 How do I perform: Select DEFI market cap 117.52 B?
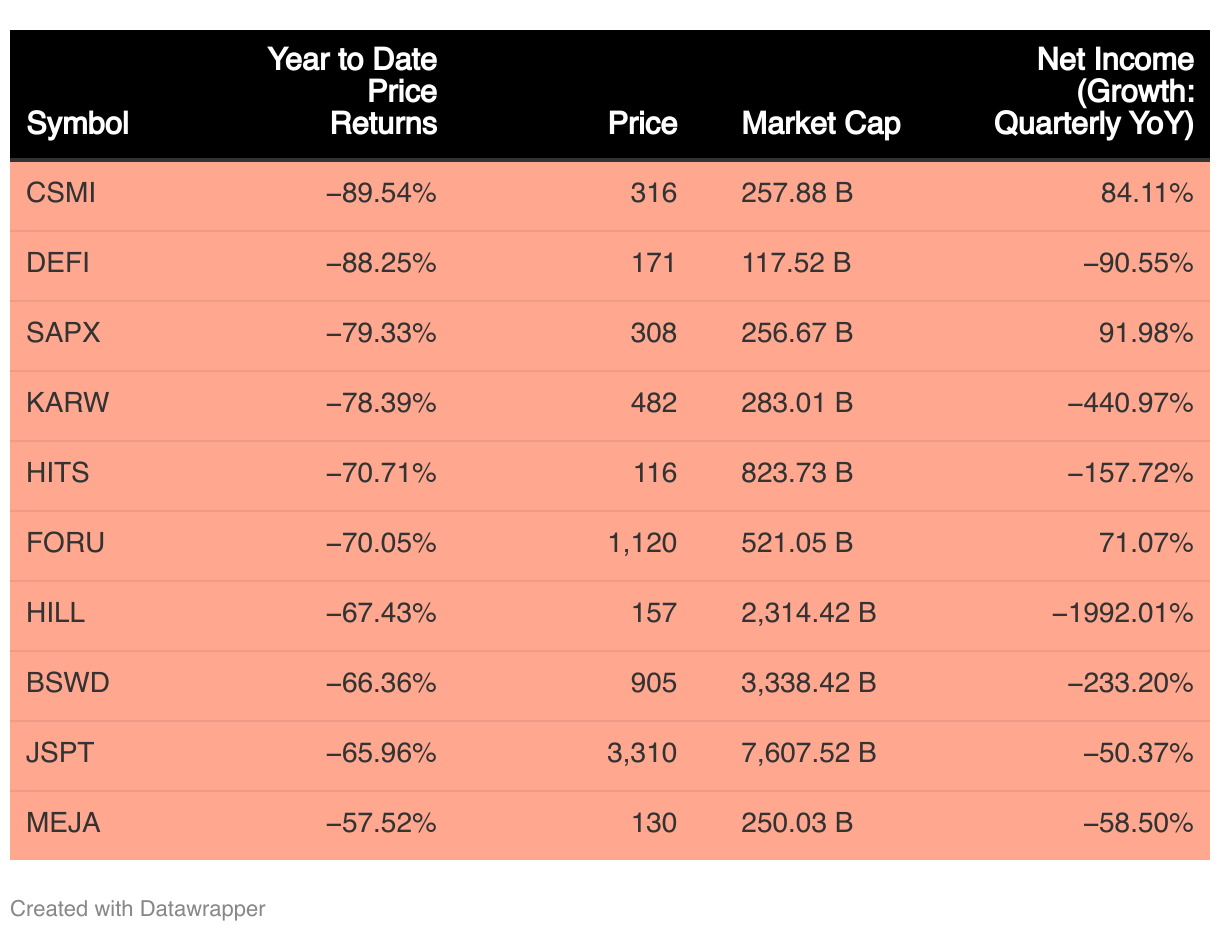coord(797,263)
